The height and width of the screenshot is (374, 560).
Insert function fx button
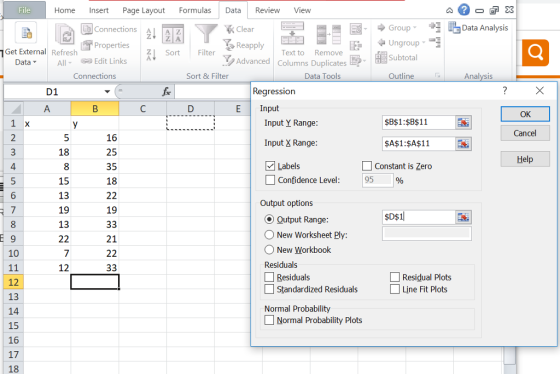[166, 92]
